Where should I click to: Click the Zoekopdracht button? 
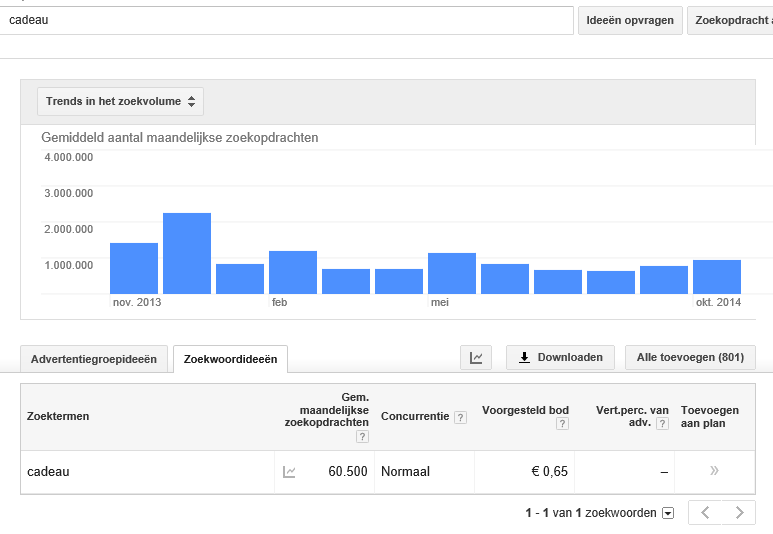tap(730, 20)
